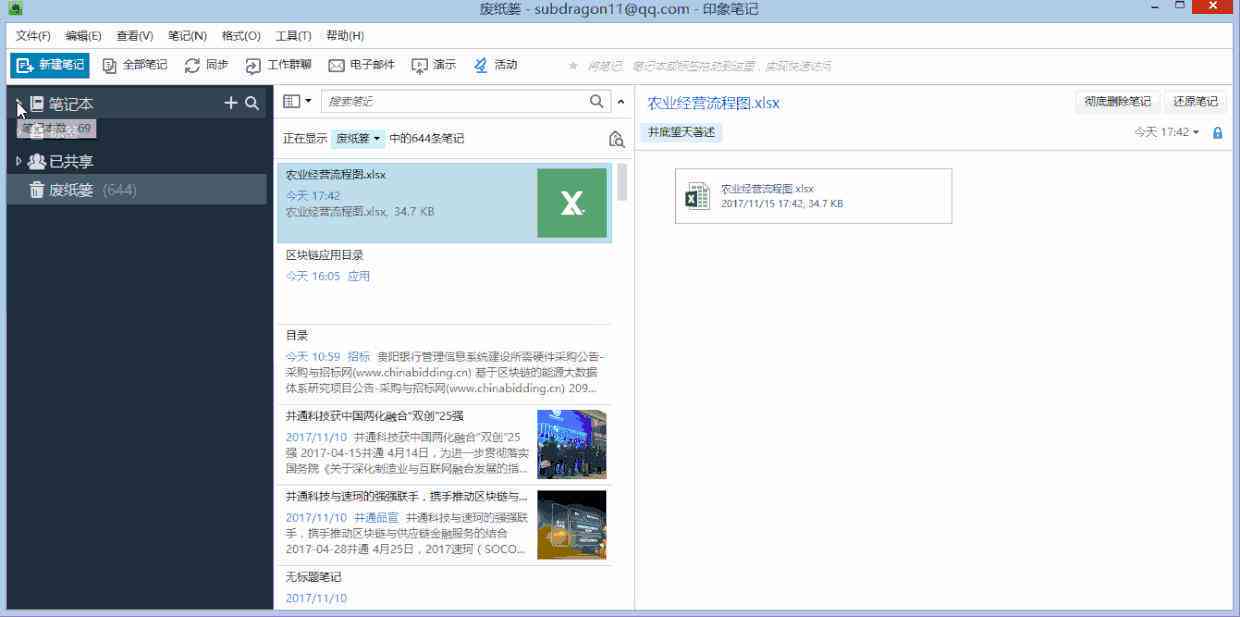This screenshot has width=1240, height=617.
Task: Open 工作群聊 work chat
Action: pyautogui.click(x=279, y=65)
